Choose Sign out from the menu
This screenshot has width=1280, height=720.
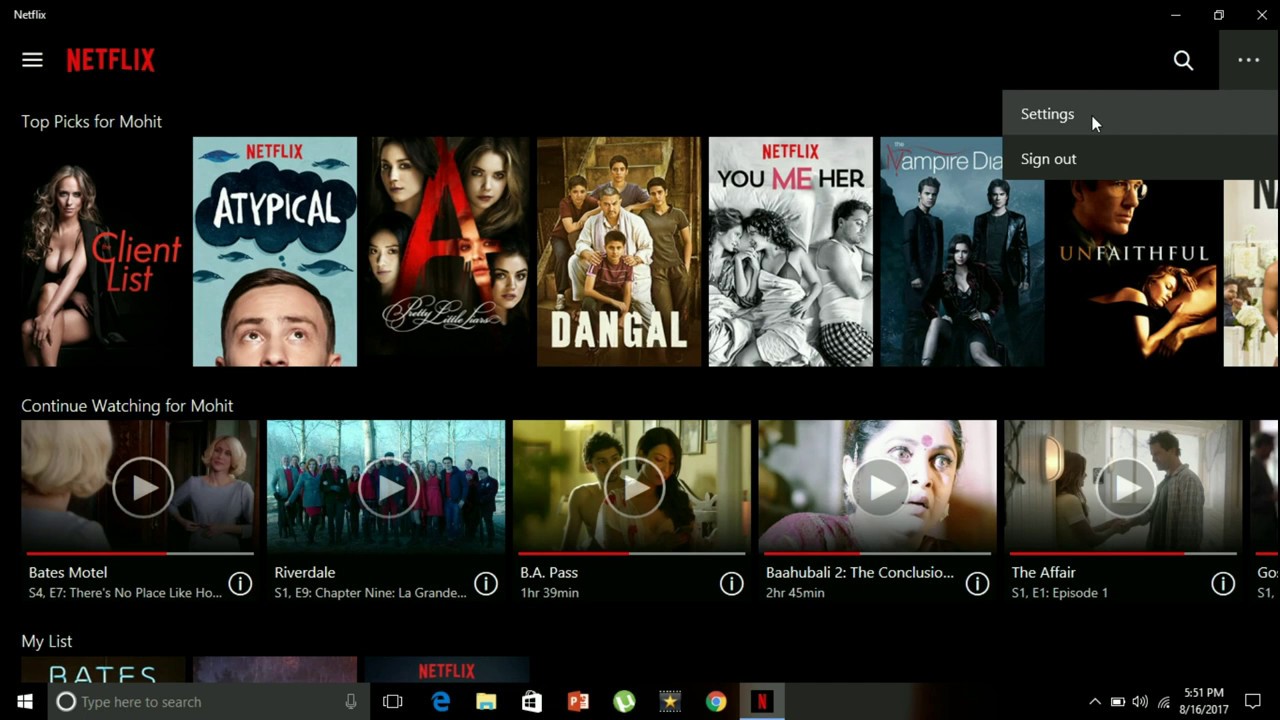(1140, 159)
